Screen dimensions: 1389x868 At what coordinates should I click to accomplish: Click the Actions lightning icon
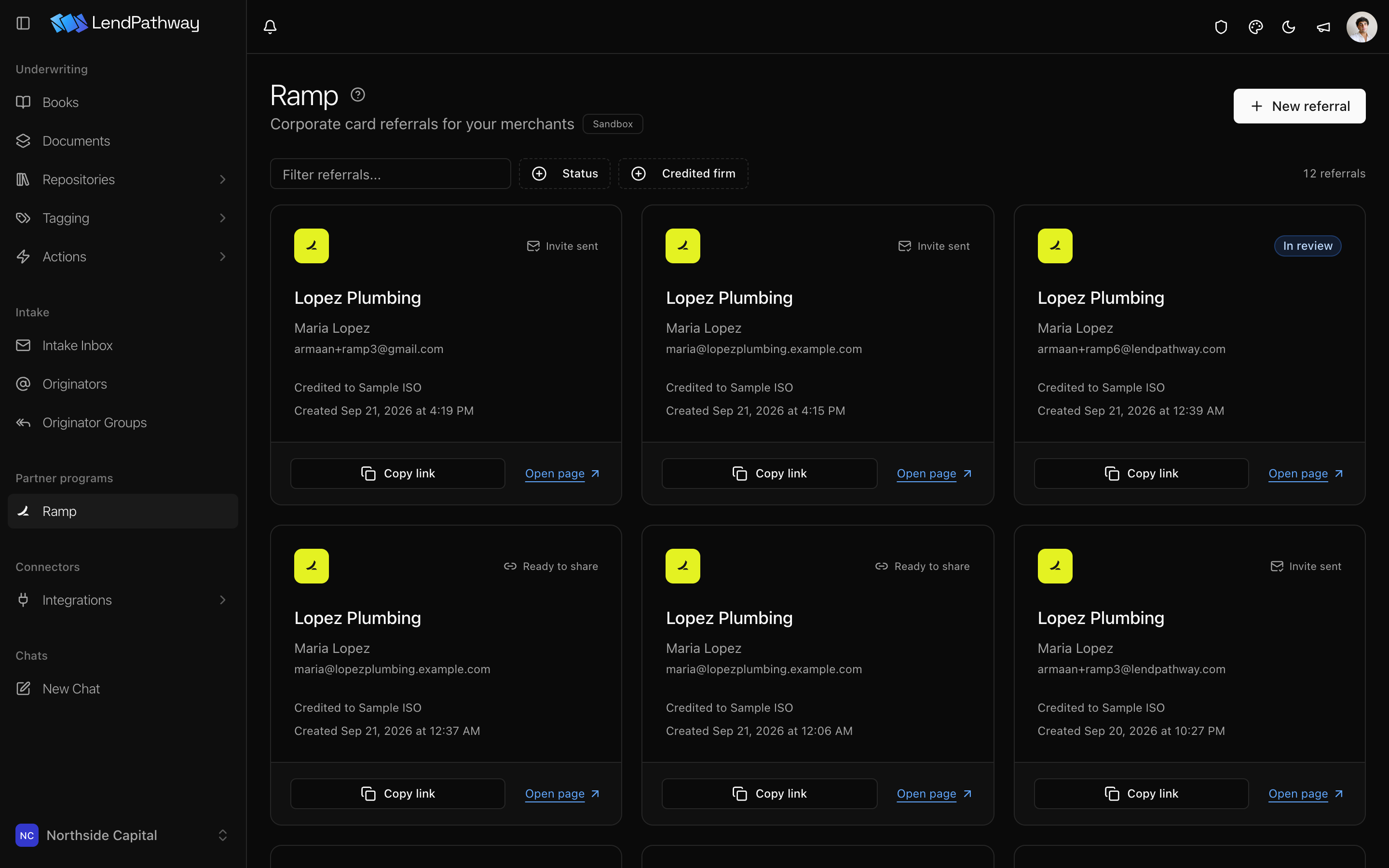pyautogui.click(x=23, y=257)
